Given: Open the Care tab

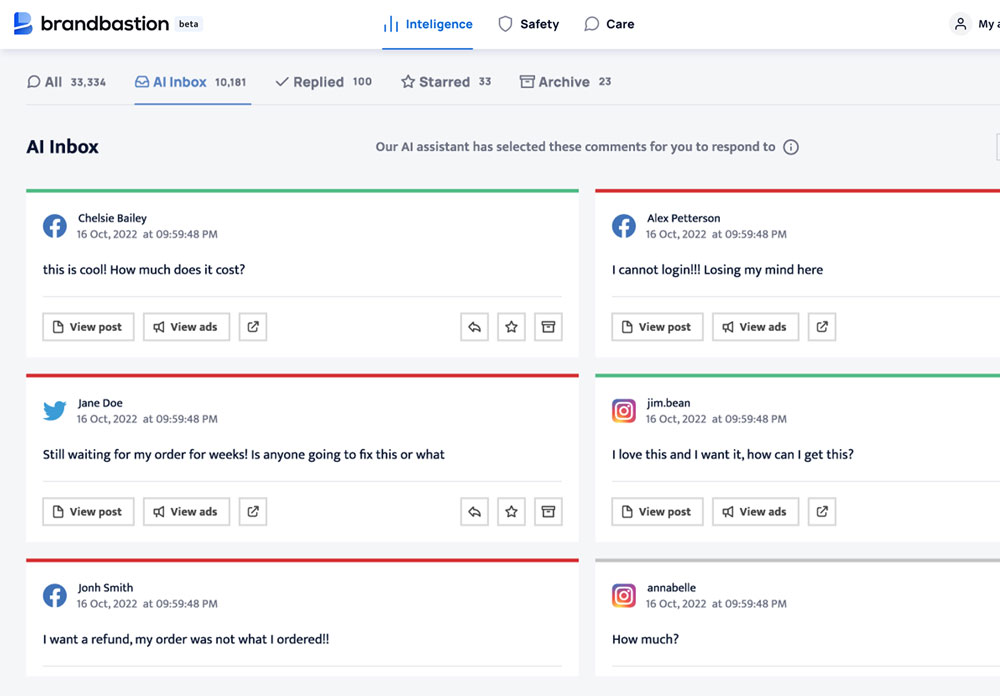Looking at the screenshot, I should (609, 24).
